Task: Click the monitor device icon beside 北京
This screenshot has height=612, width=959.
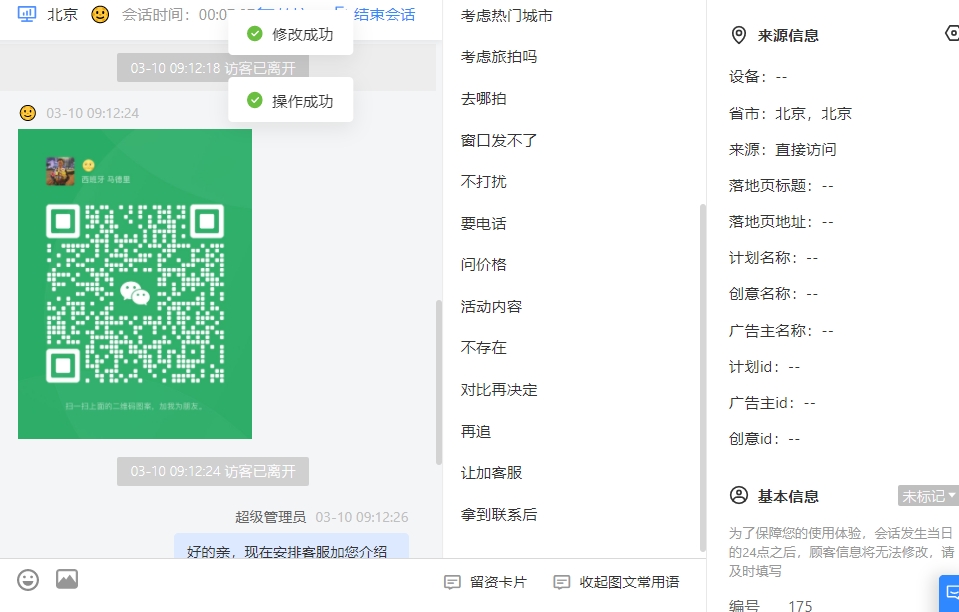Action: coord(27,14)
